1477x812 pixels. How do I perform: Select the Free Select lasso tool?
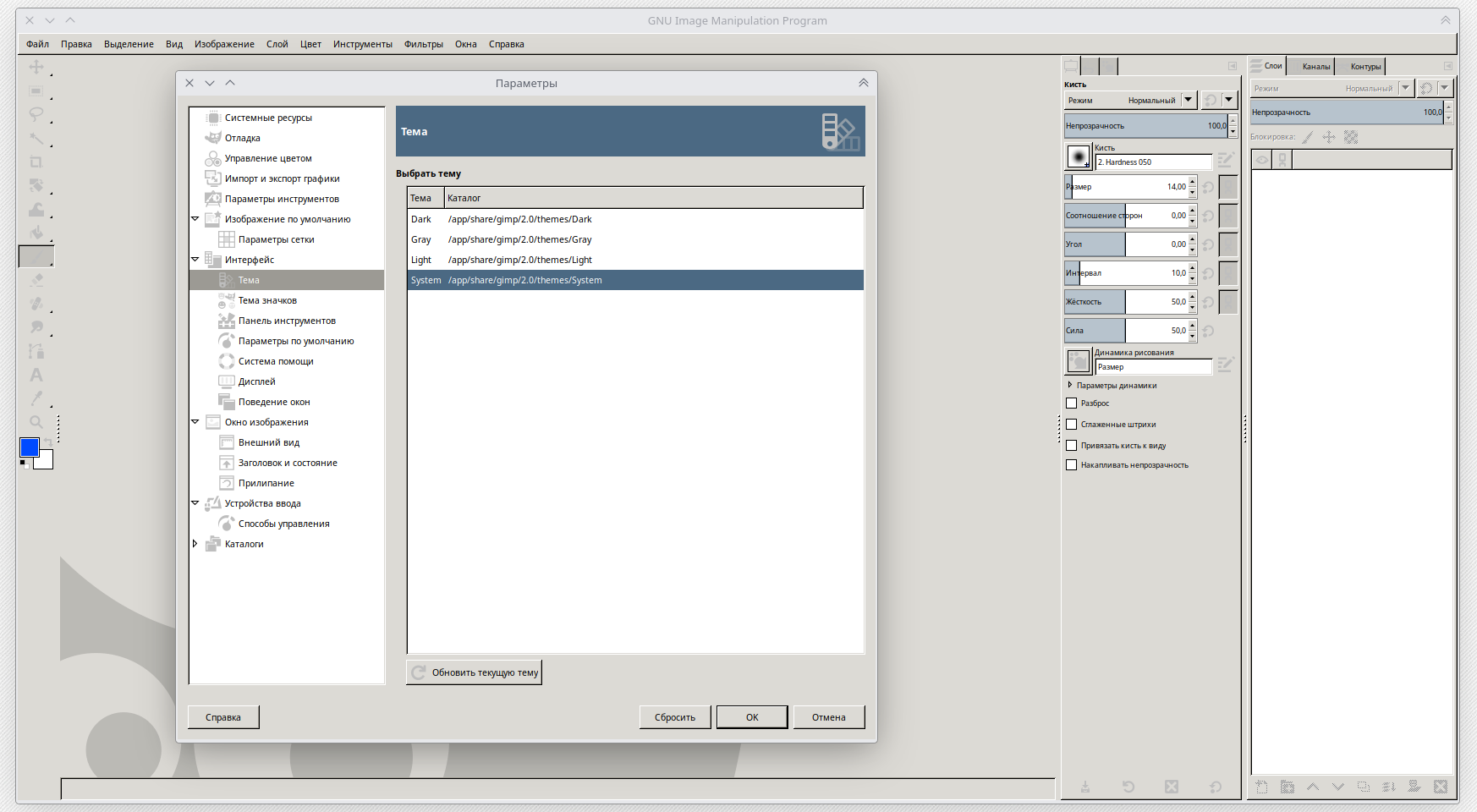(x=36, y=114)
